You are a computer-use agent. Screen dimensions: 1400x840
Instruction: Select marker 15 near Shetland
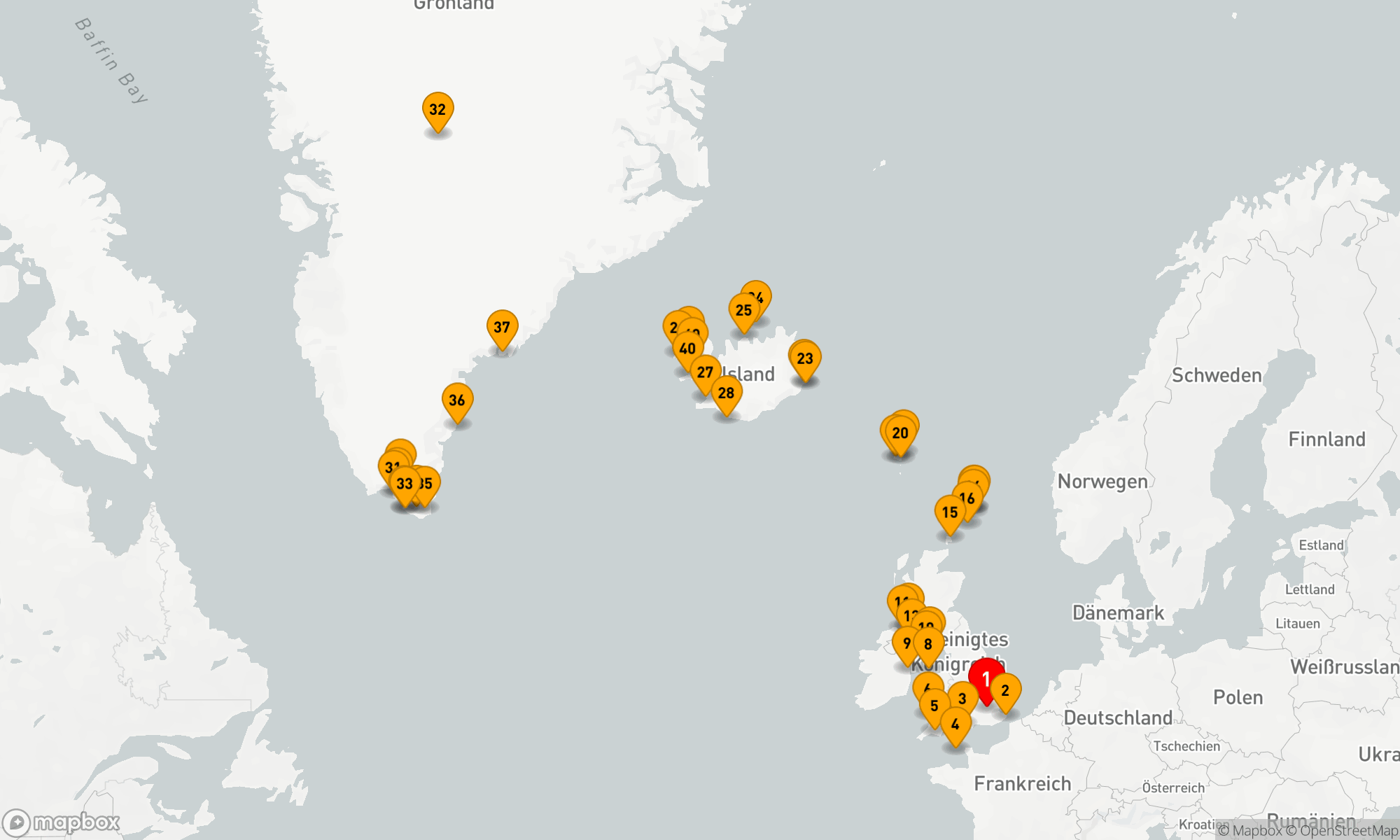coord(950,512)
